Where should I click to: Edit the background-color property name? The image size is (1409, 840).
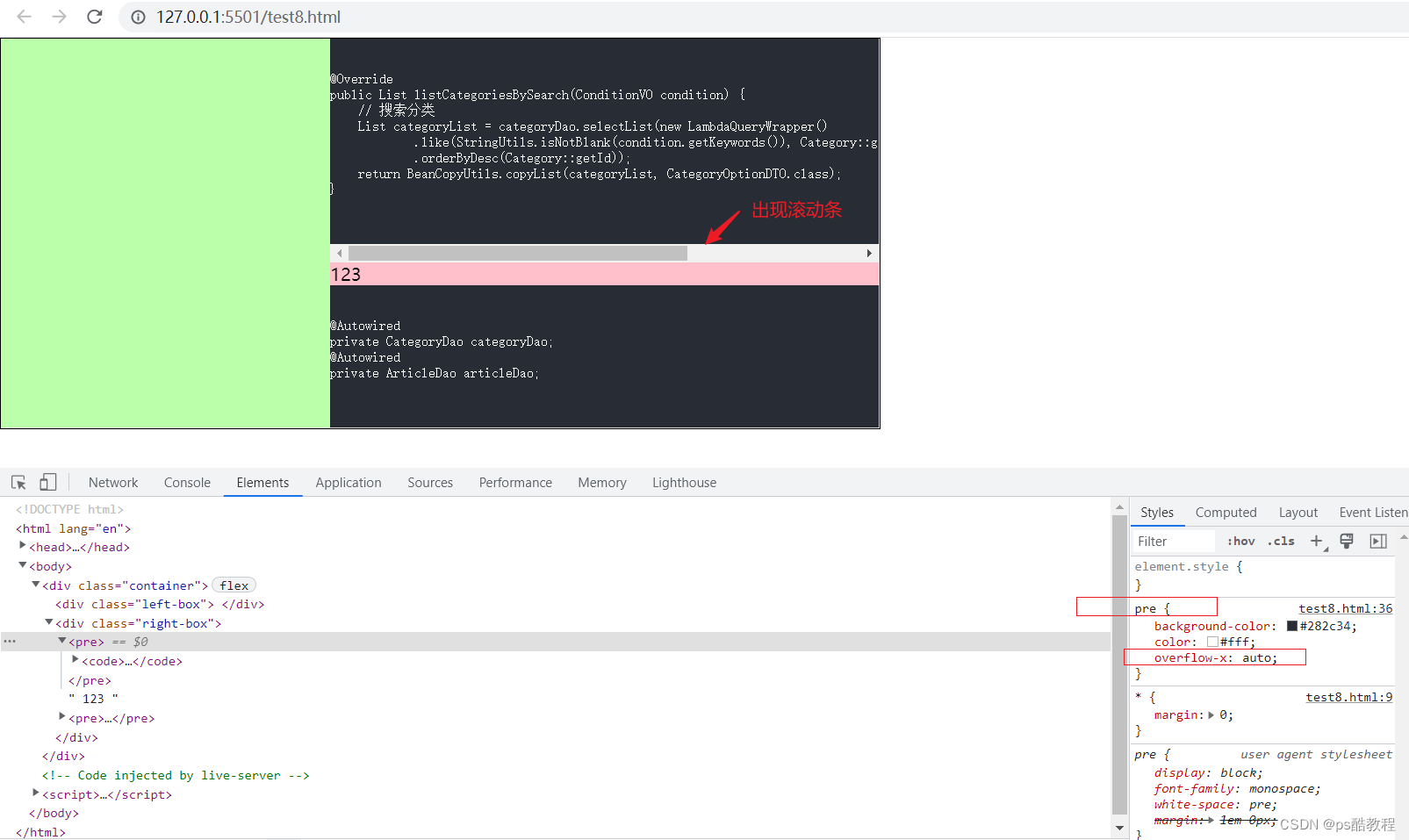click(x=1213, y=626)
